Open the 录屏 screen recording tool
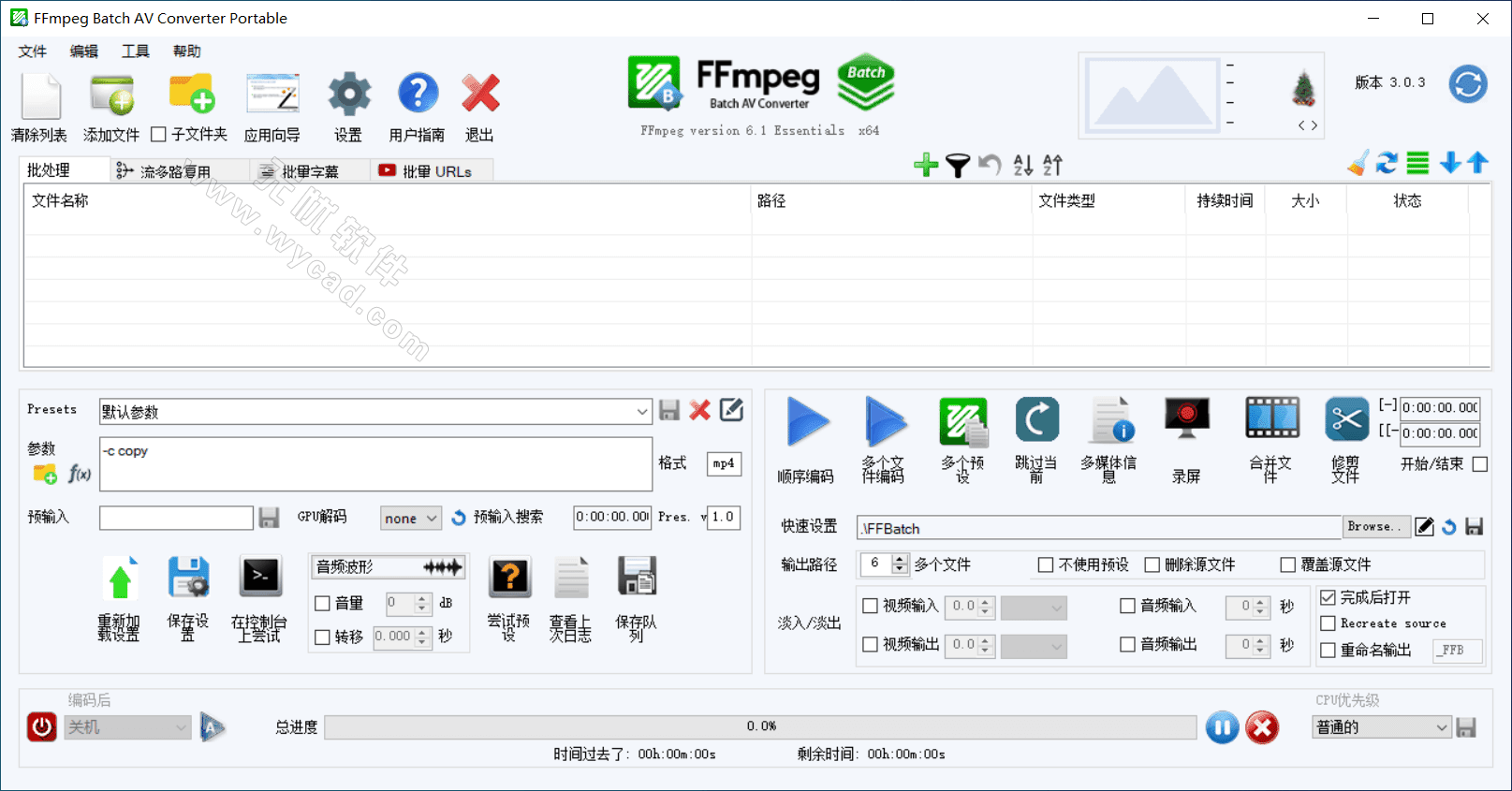The image size is (1512, 791). [x=1186, y=420]
